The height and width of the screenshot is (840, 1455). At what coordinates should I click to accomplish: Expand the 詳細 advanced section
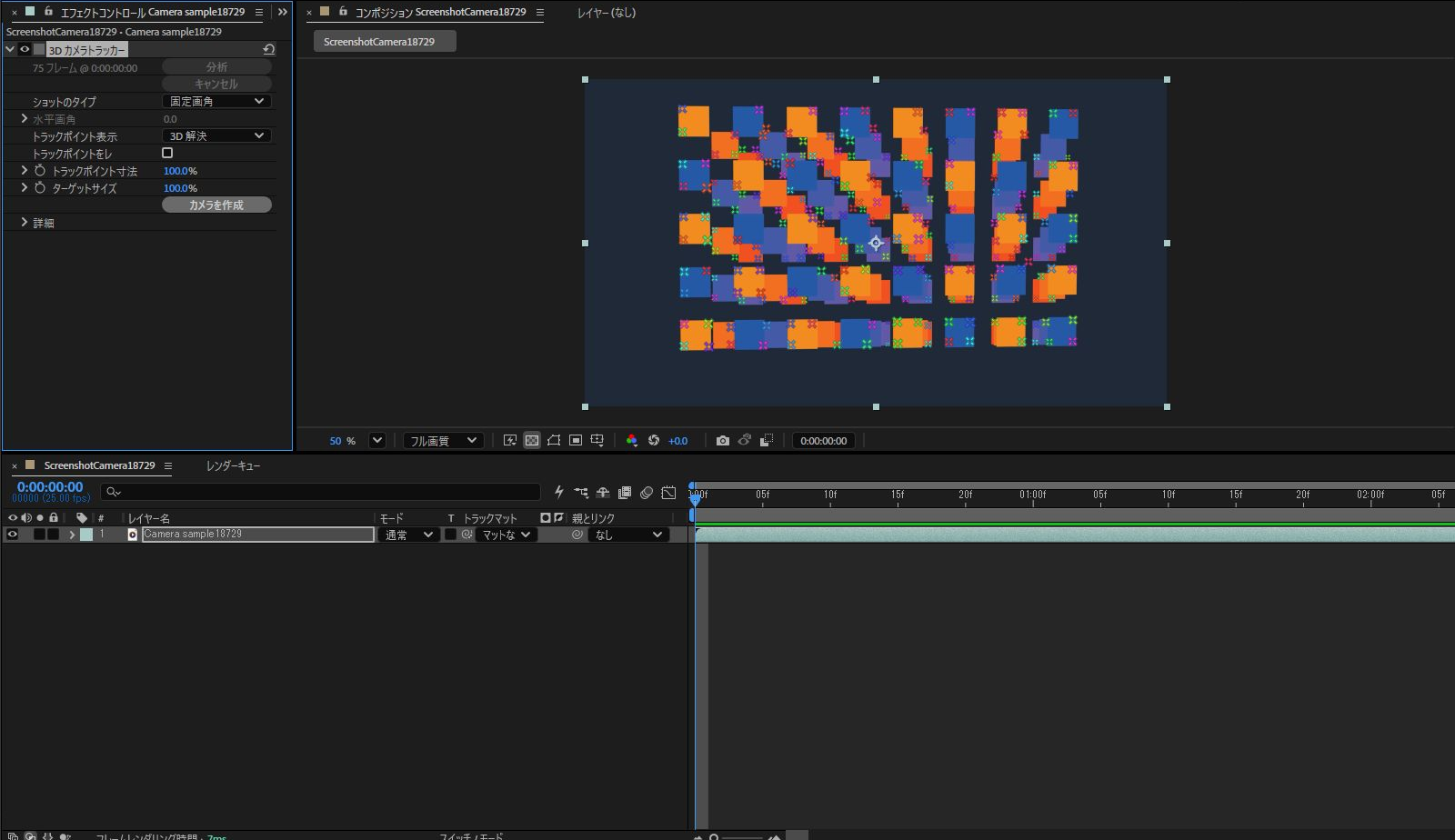tap(25, 223)
